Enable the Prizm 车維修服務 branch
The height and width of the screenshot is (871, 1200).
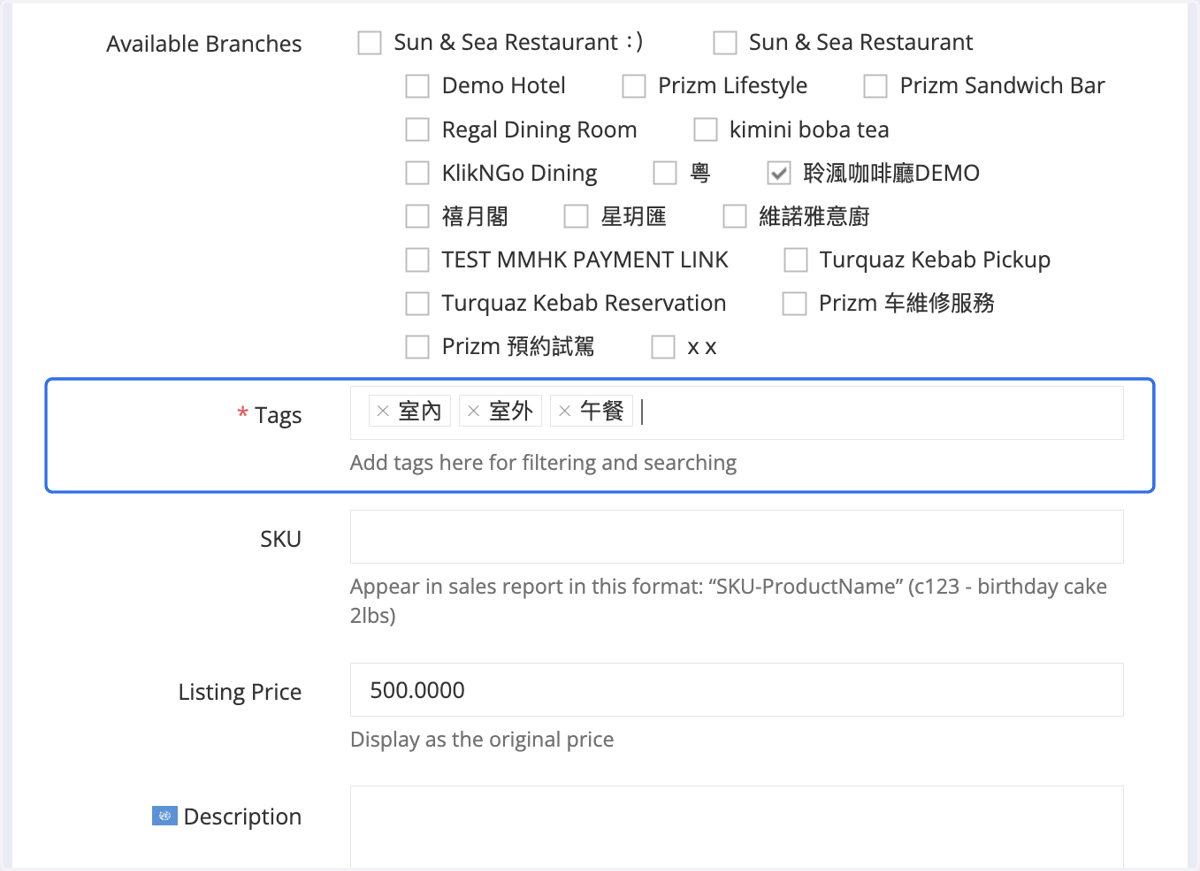tap(794, 303)
